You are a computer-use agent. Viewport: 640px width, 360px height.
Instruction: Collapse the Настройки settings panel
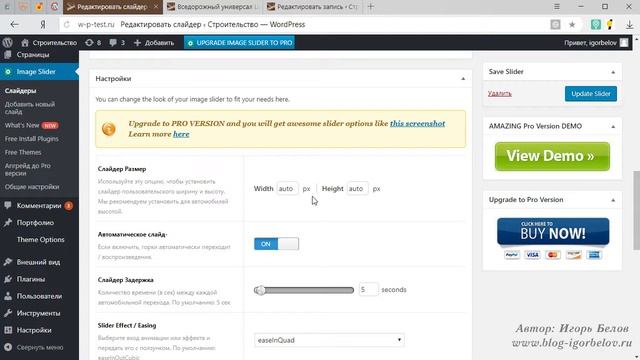463,79
